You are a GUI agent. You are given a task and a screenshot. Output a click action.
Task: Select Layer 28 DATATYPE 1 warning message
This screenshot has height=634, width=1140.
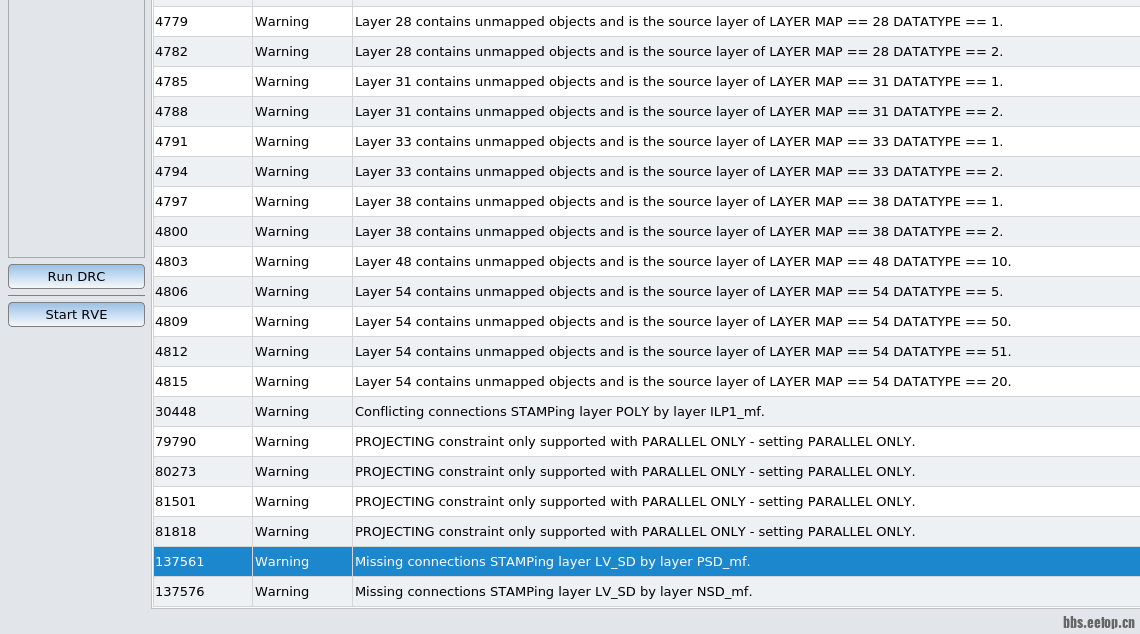tap(678, 22)
